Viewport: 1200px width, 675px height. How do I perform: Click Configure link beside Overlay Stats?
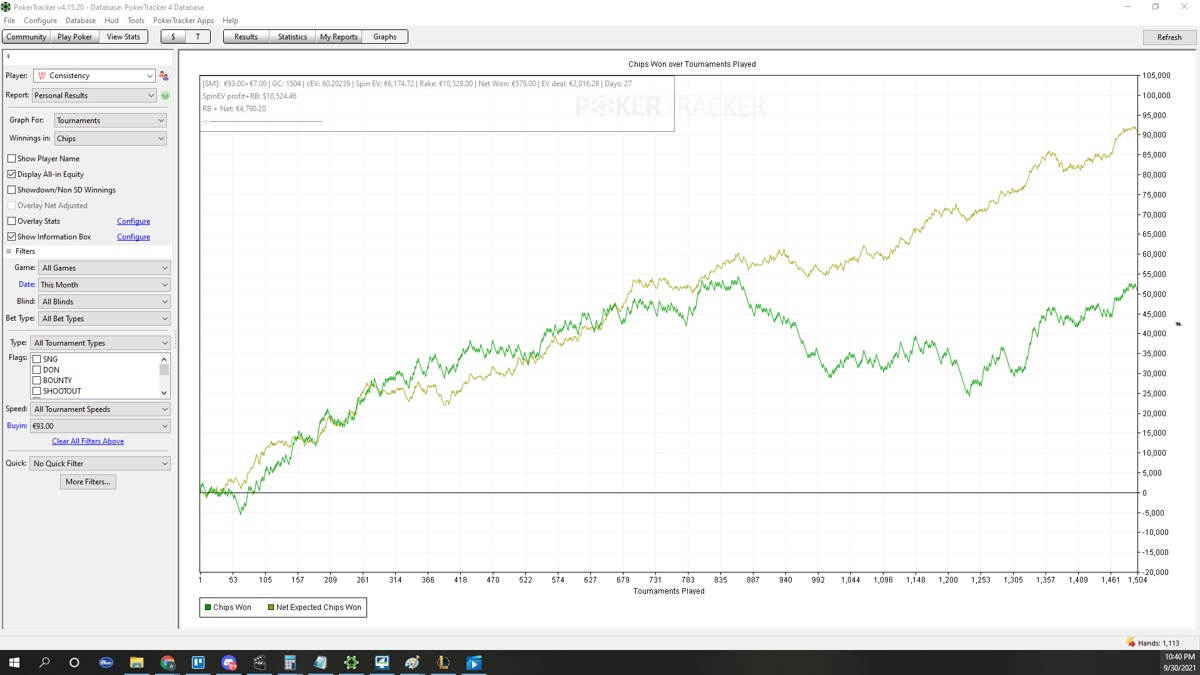coord(133,221)
